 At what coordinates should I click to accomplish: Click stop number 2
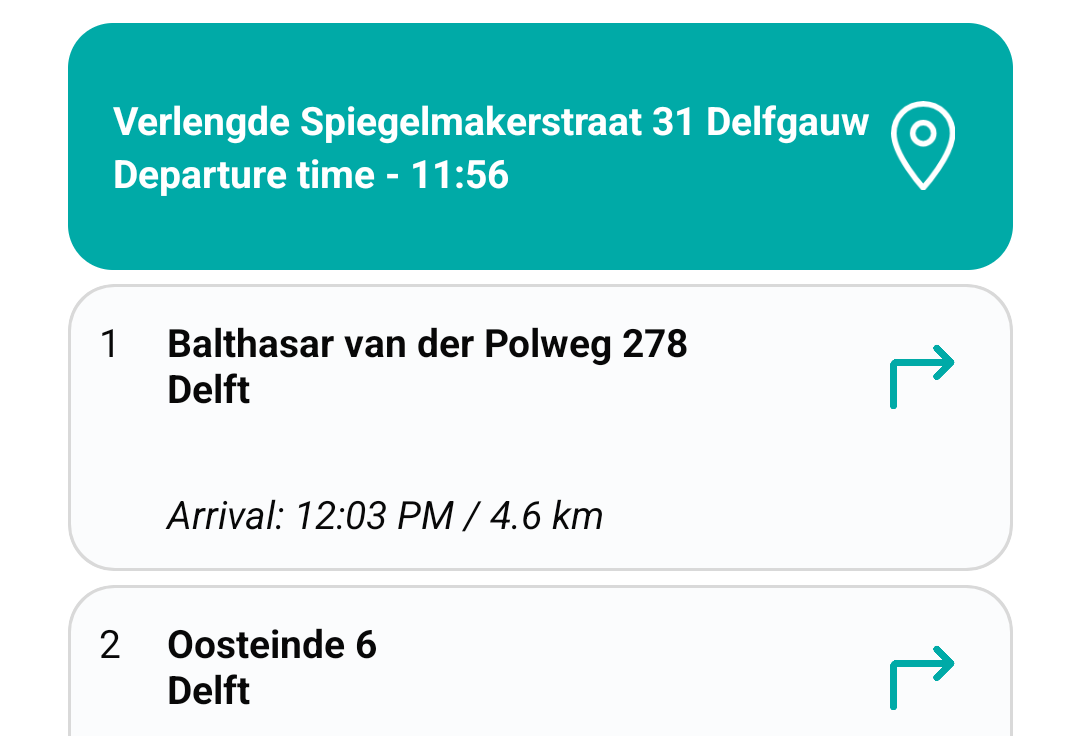tap(110, 646)
